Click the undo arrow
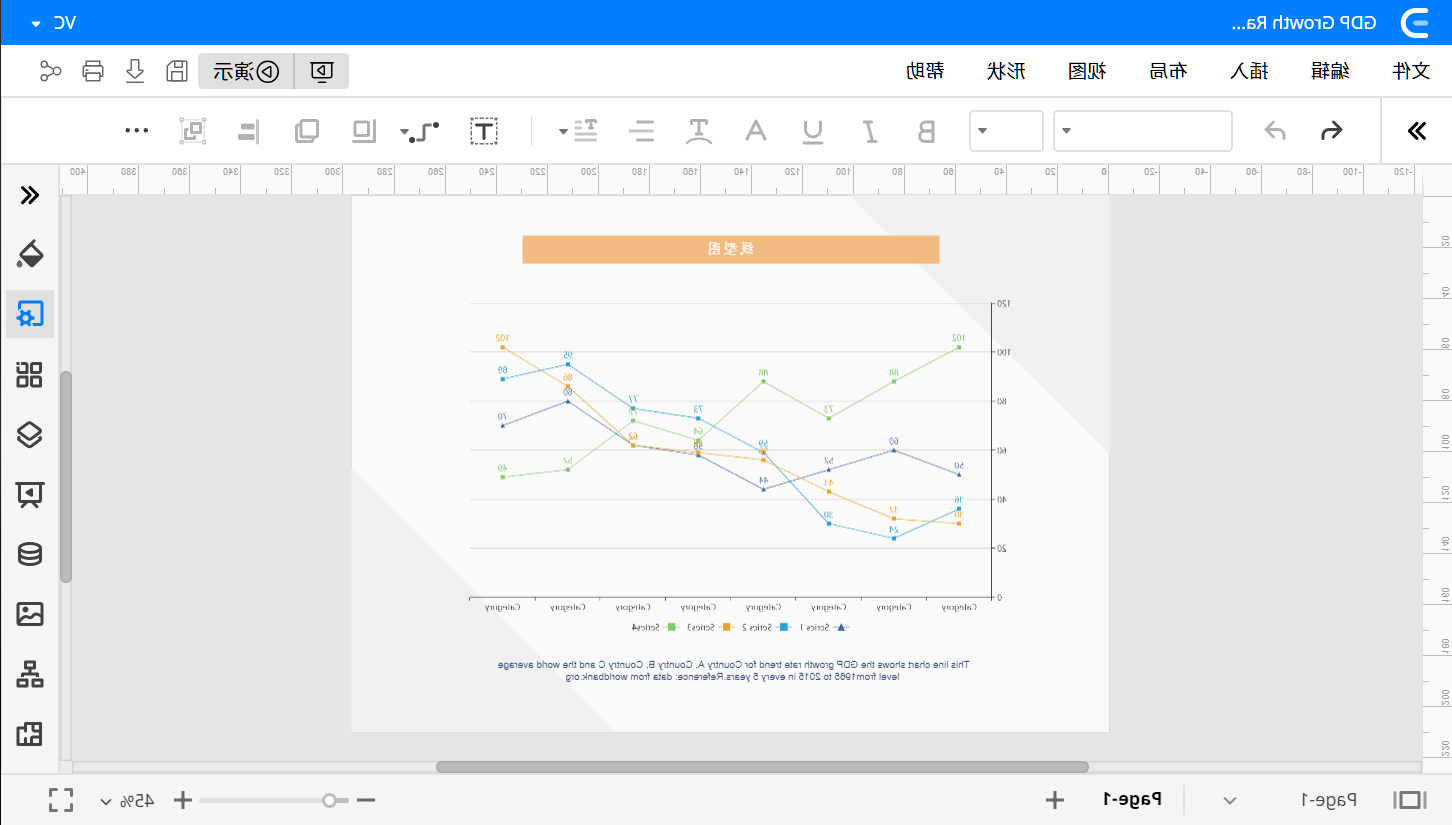 pos(1331,131)
